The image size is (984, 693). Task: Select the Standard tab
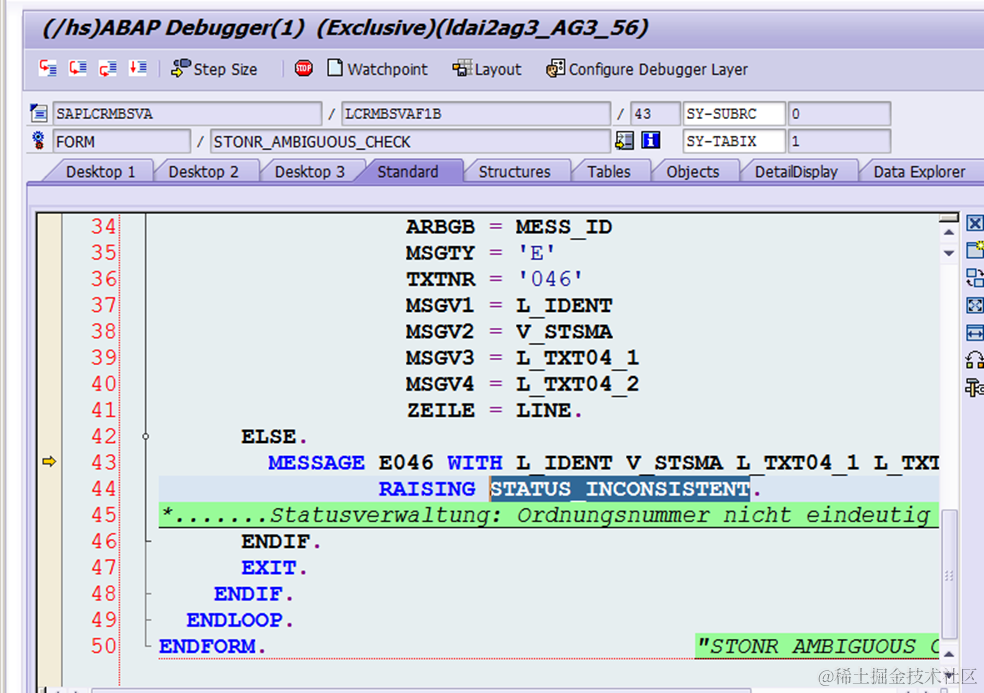(x=408, y=172)
